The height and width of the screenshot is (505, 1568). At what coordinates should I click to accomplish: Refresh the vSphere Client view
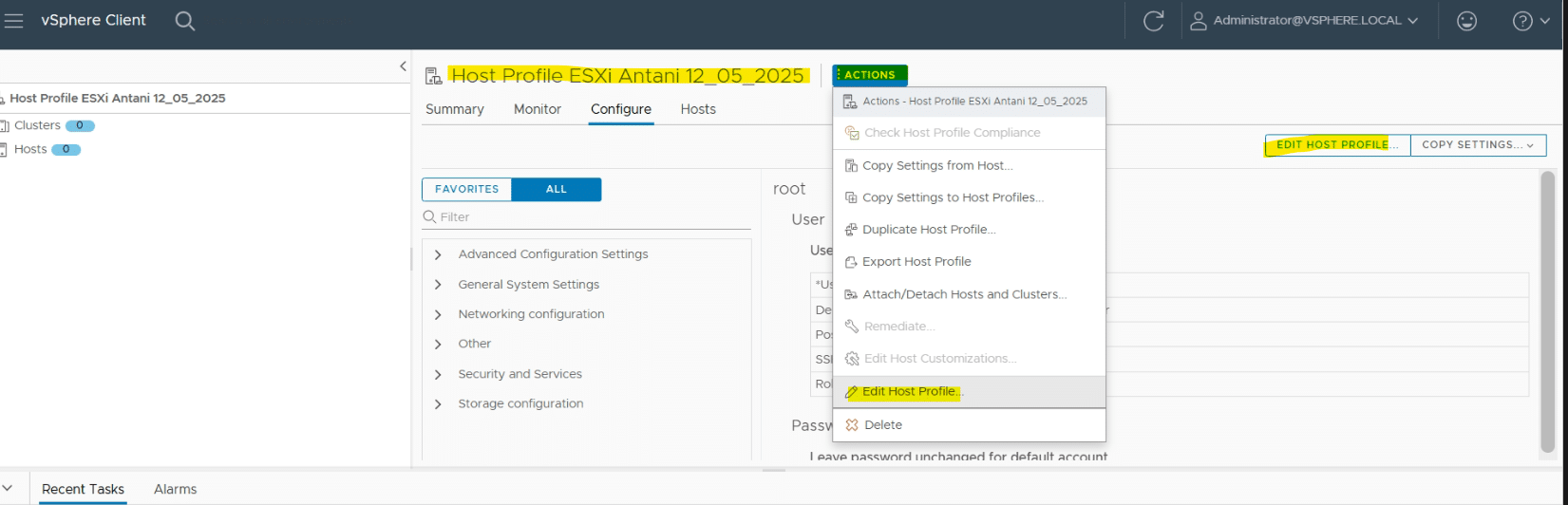click(1154, 21)
